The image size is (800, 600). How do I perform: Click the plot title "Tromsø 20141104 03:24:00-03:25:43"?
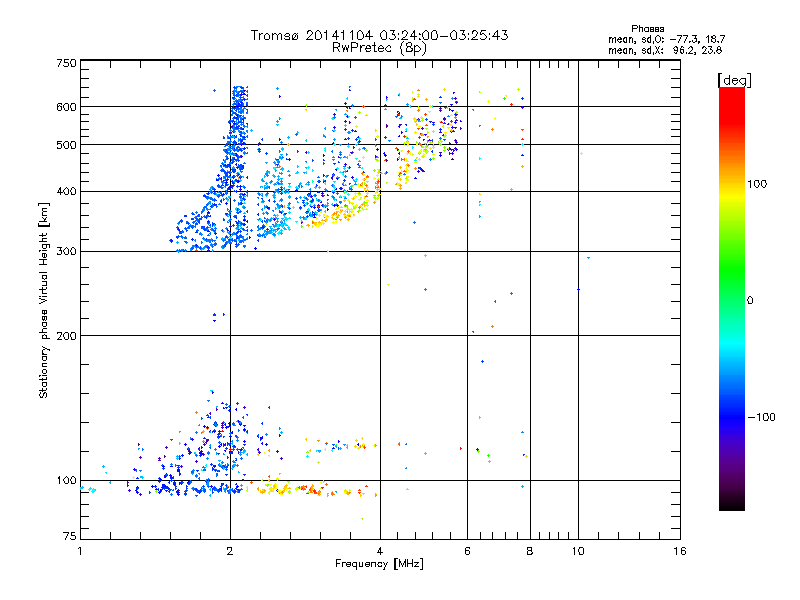pos(379,35)
